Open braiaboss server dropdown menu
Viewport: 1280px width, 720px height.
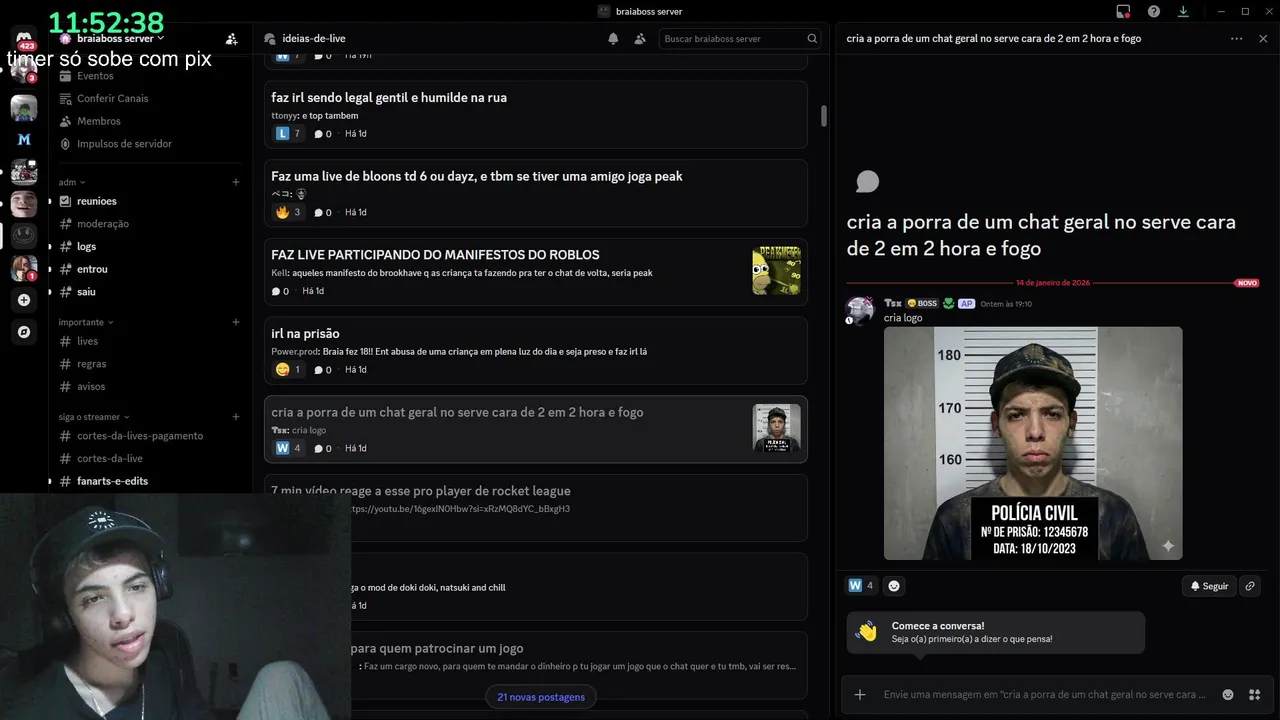click(x=112, y=38)
